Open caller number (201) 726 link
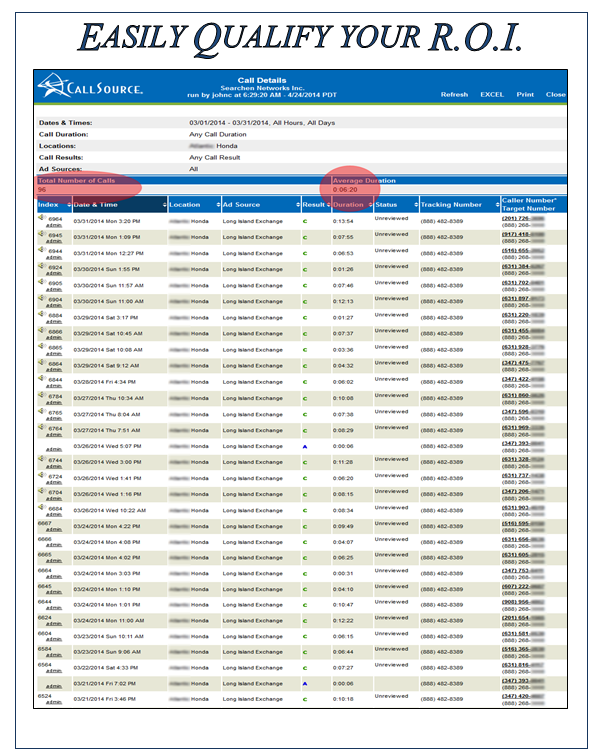 click(523, 218)
